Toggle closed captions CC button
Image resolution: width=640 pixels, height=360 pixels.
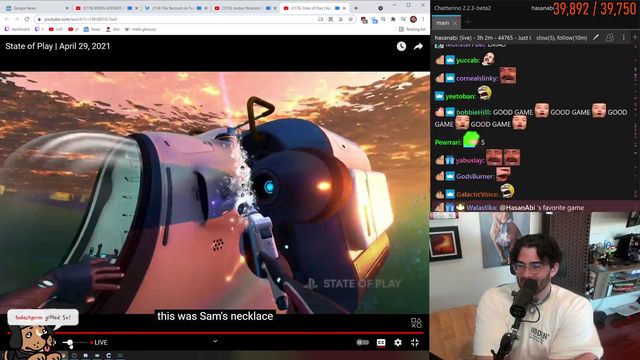(x=381, y=343)
